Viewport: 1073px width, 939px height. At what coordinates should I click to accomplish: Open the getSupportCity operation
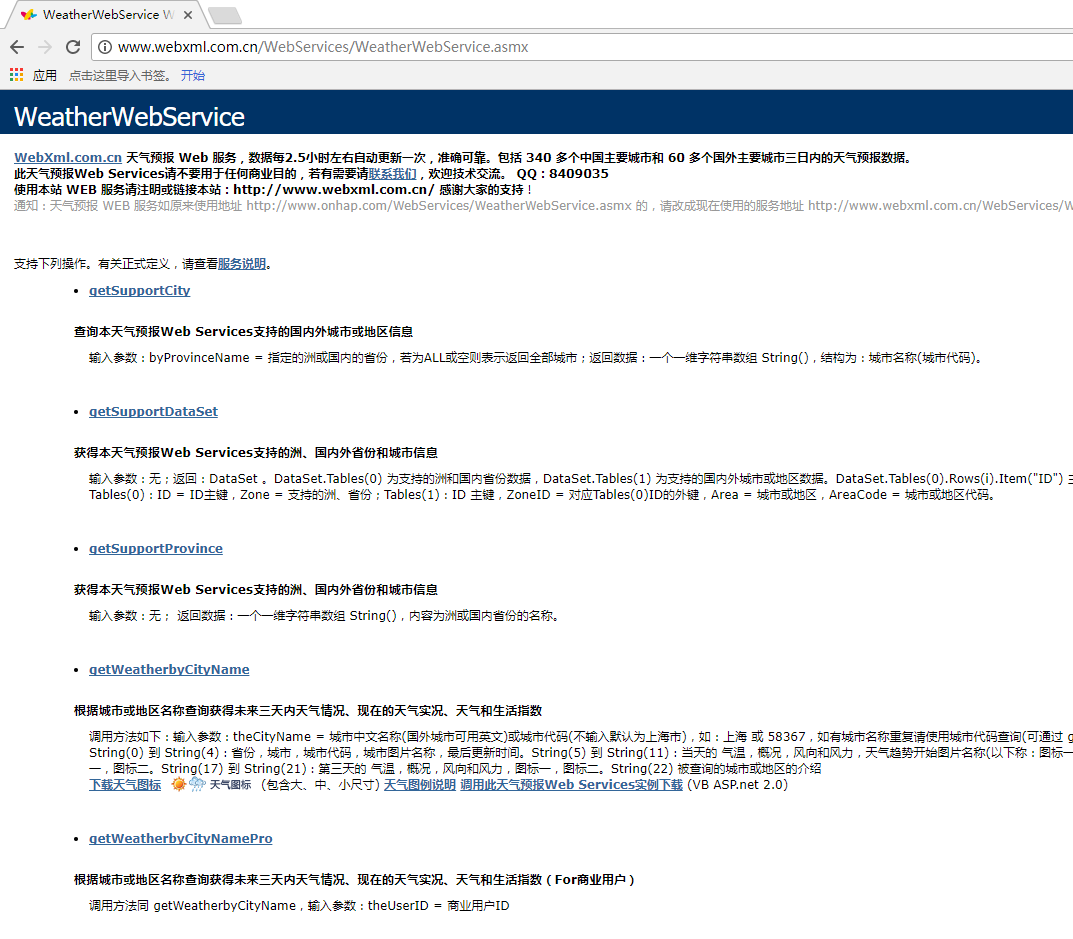(x=140, y=290)
